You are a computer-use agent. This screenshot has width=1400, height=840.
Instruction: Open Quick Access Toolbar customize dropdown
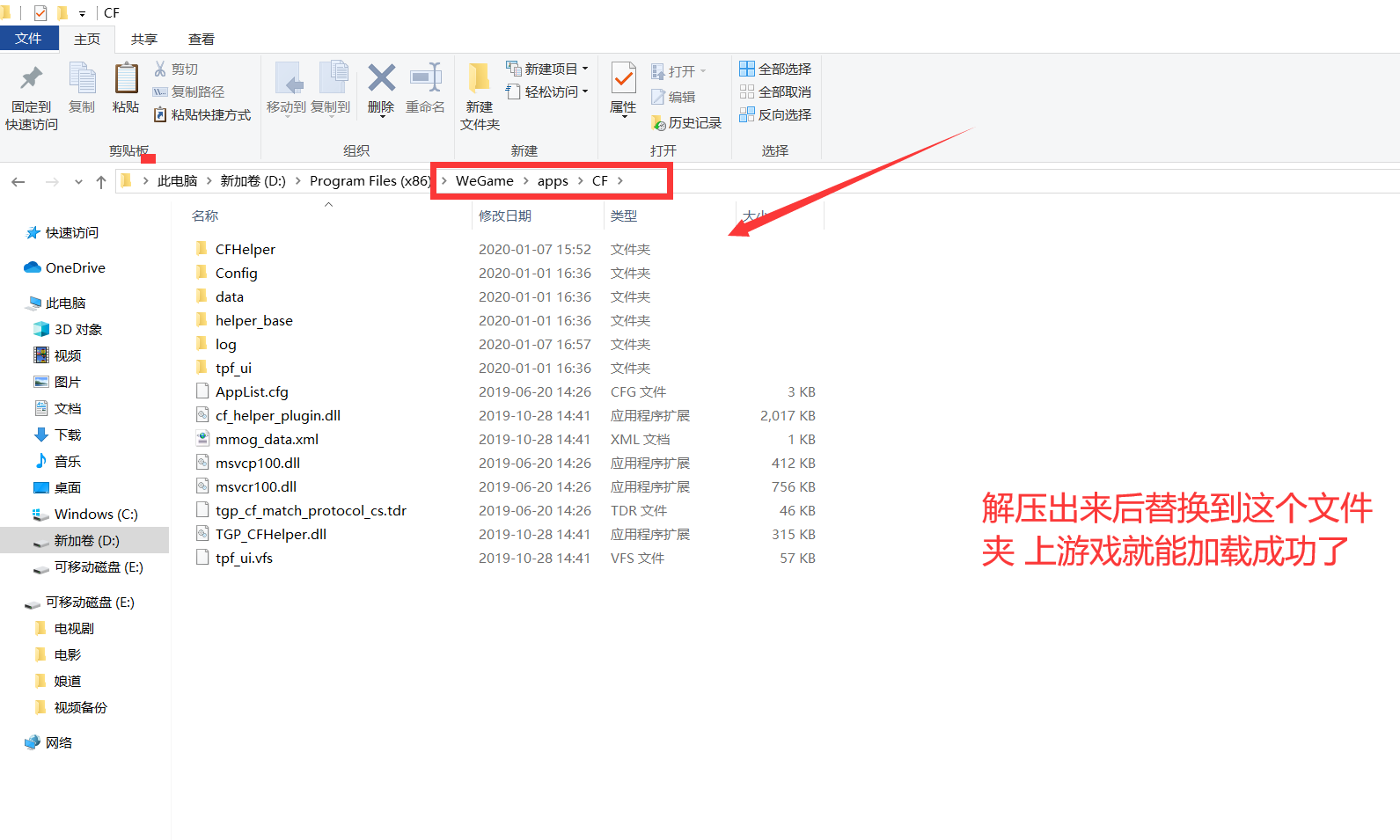(82, 13)
